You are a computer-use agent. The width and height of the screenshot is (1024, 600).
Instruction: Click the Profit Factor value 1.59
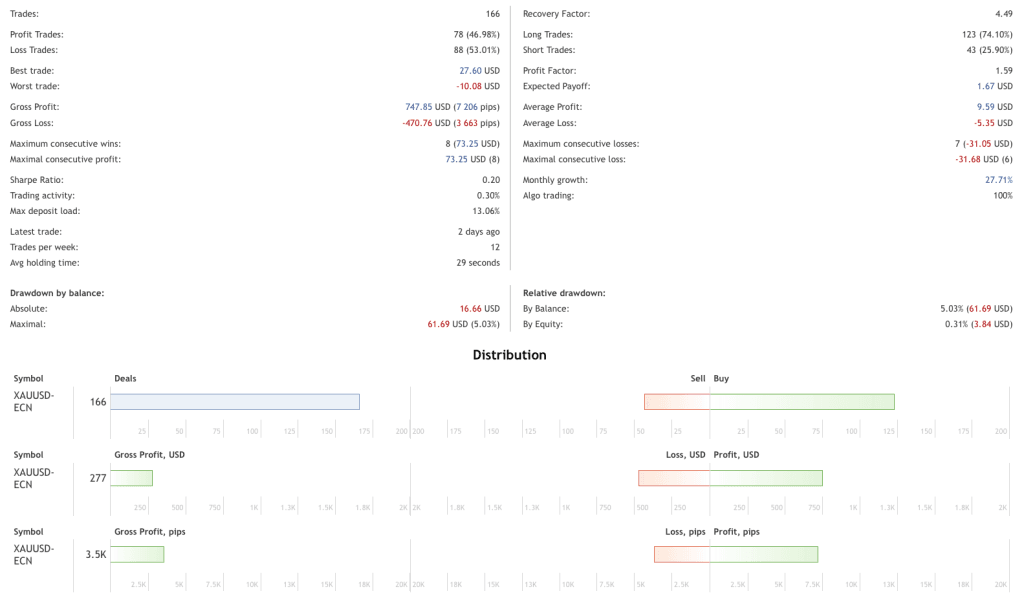click(x=1003, y=71)
